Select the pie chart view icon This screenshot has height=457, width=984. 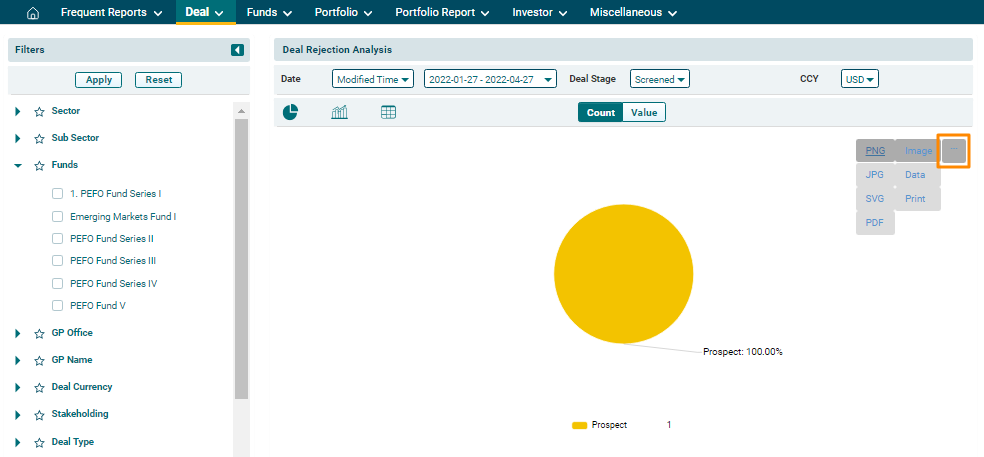pos(290,112)
